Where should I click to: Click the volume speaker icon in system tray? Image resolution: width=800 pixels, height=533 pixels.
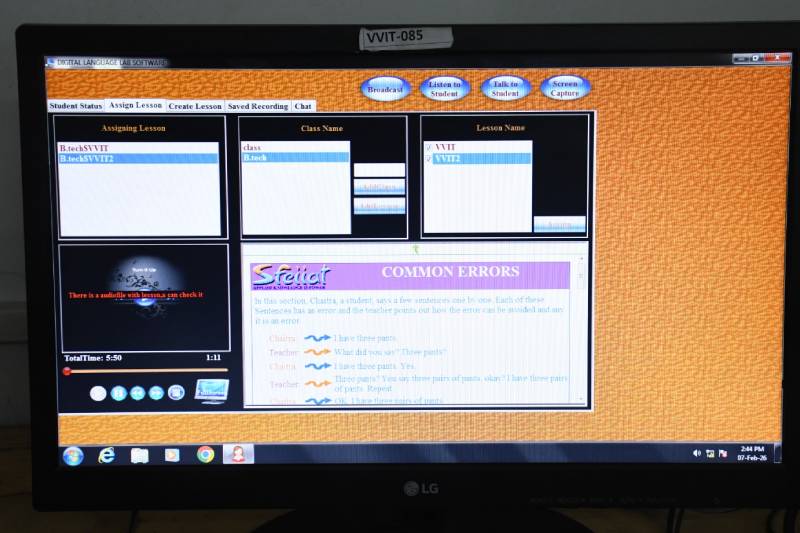[x=697, y=453]
